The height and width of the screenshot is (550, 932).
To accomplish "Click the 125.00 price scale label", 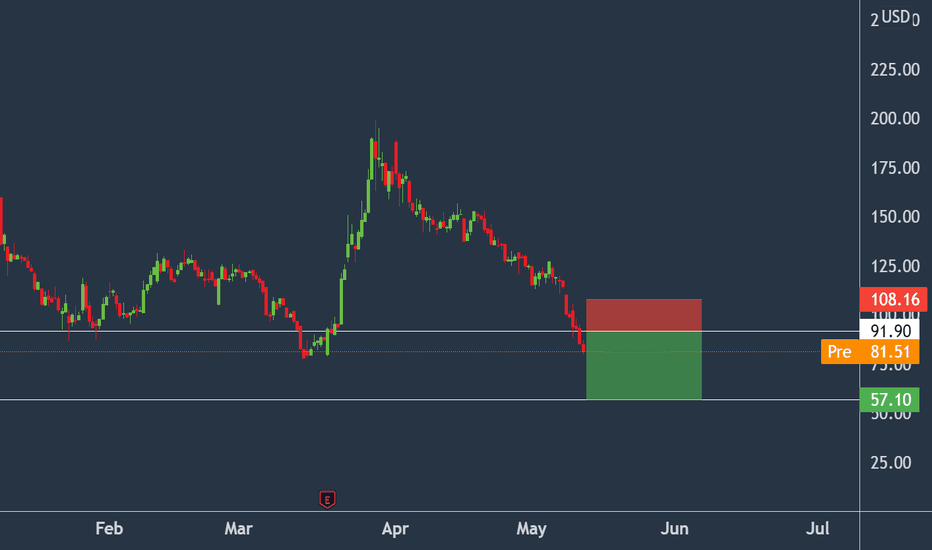I will coord(895,266).
